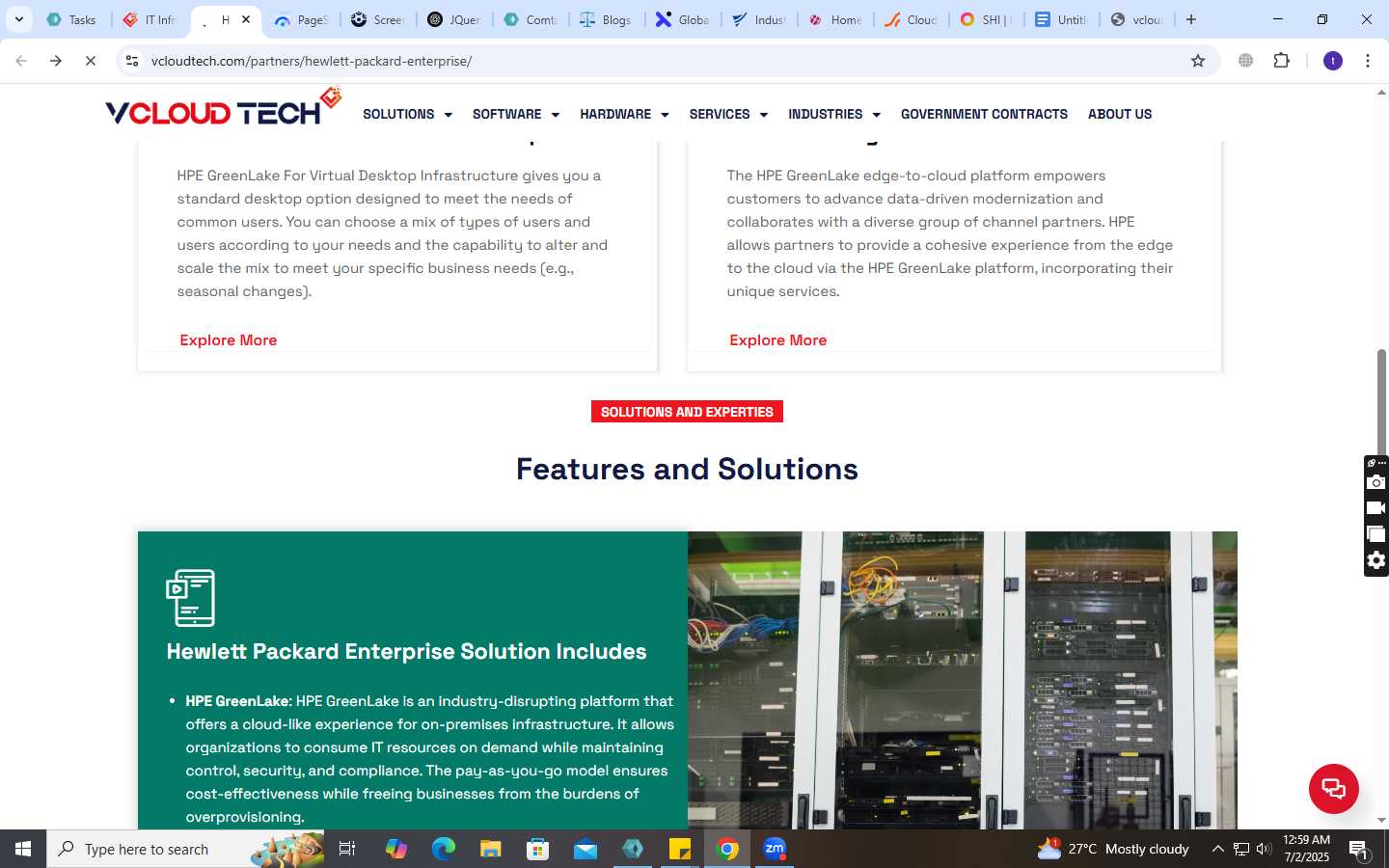Open Microsoft Store from taskbar

[x=537, y=849]
